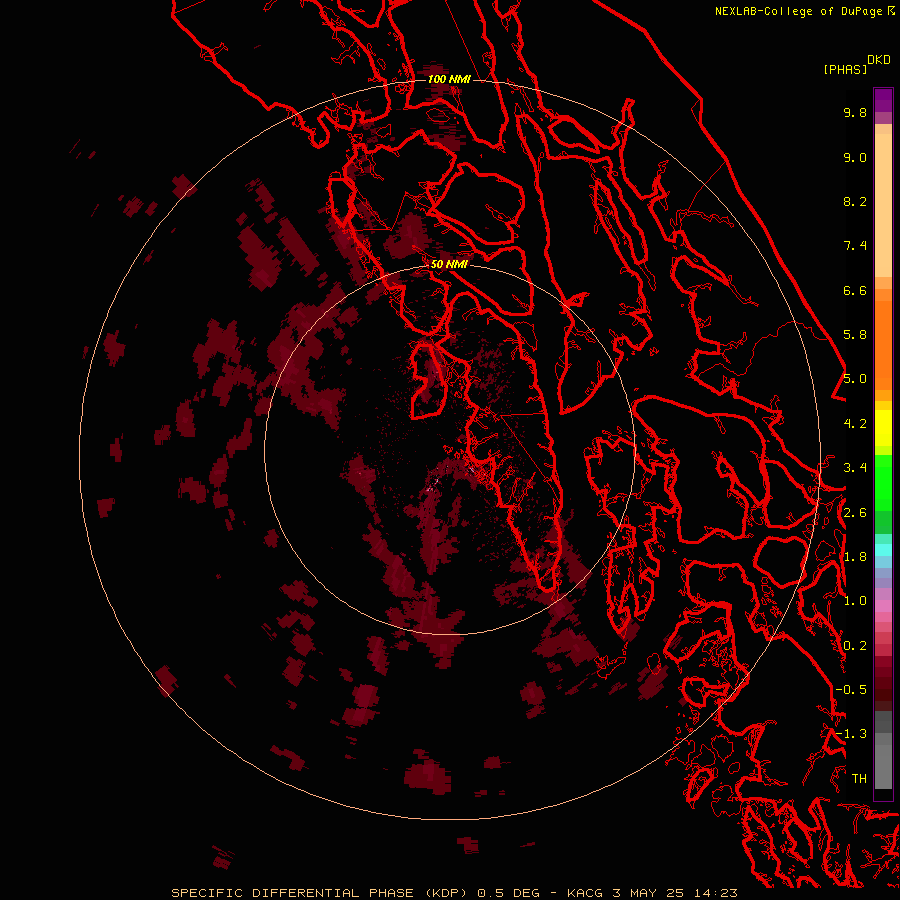Image resolution: width=900 pixels, height=900 pixels.
Task: Click the 6.6 value on color scale
Action: click(x=855, y=290)
